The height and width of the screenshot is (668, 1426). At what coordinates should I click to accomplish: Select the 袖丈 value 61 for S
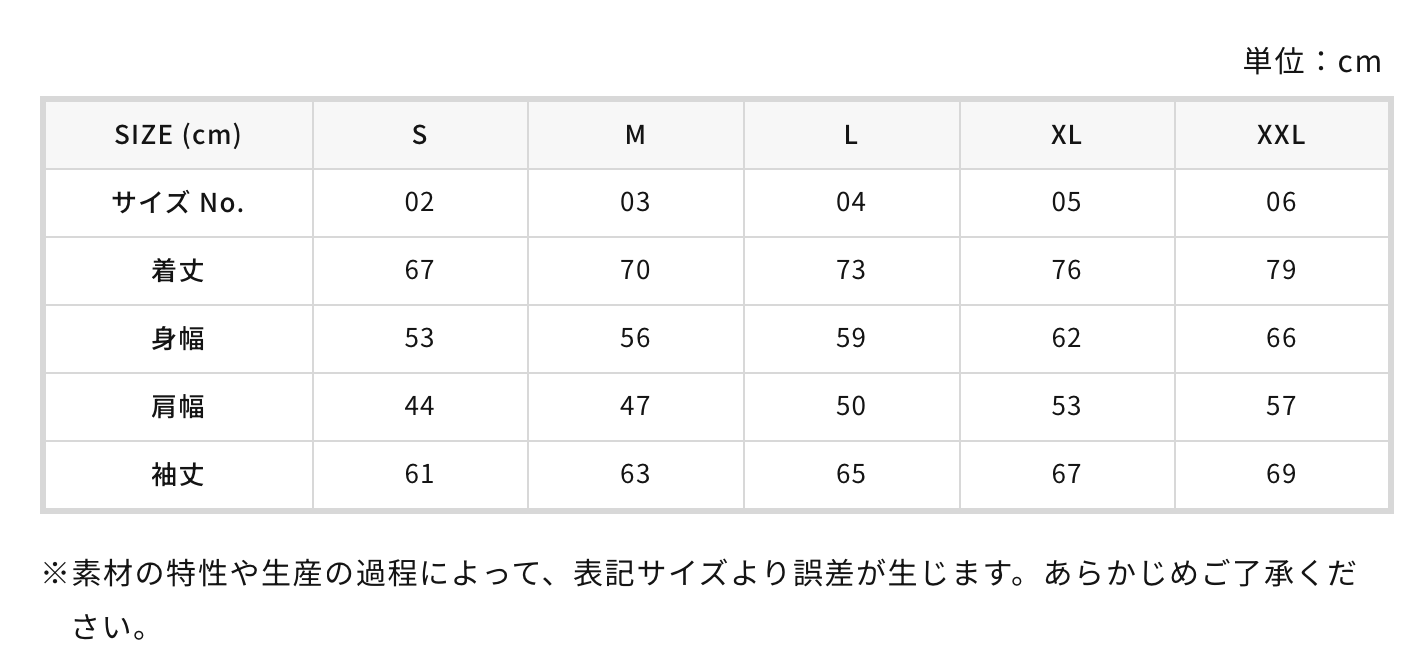(420, 474)
